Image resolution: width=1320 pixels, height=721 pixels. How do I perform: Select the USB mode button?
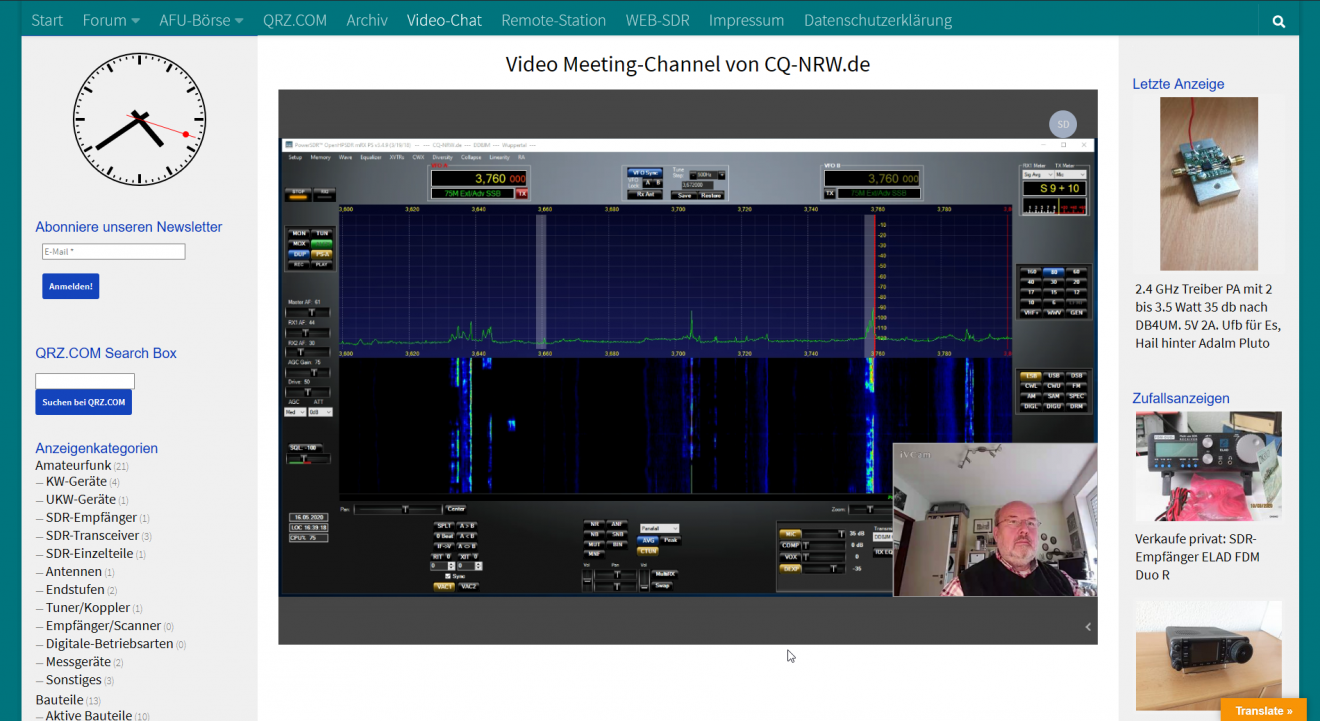pos(1054,375)
